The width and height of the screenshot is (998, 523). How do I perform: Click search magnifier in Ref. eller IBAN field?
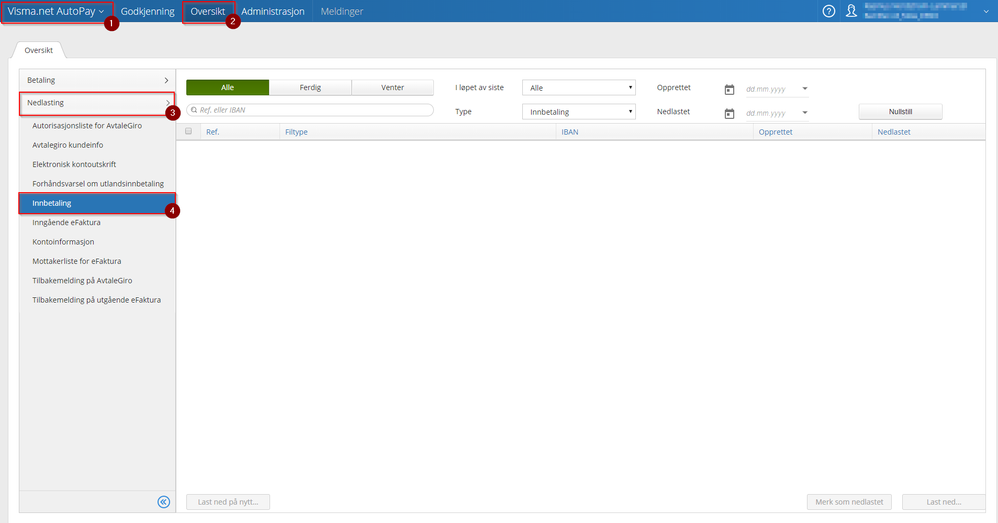[x=194, y=110]
